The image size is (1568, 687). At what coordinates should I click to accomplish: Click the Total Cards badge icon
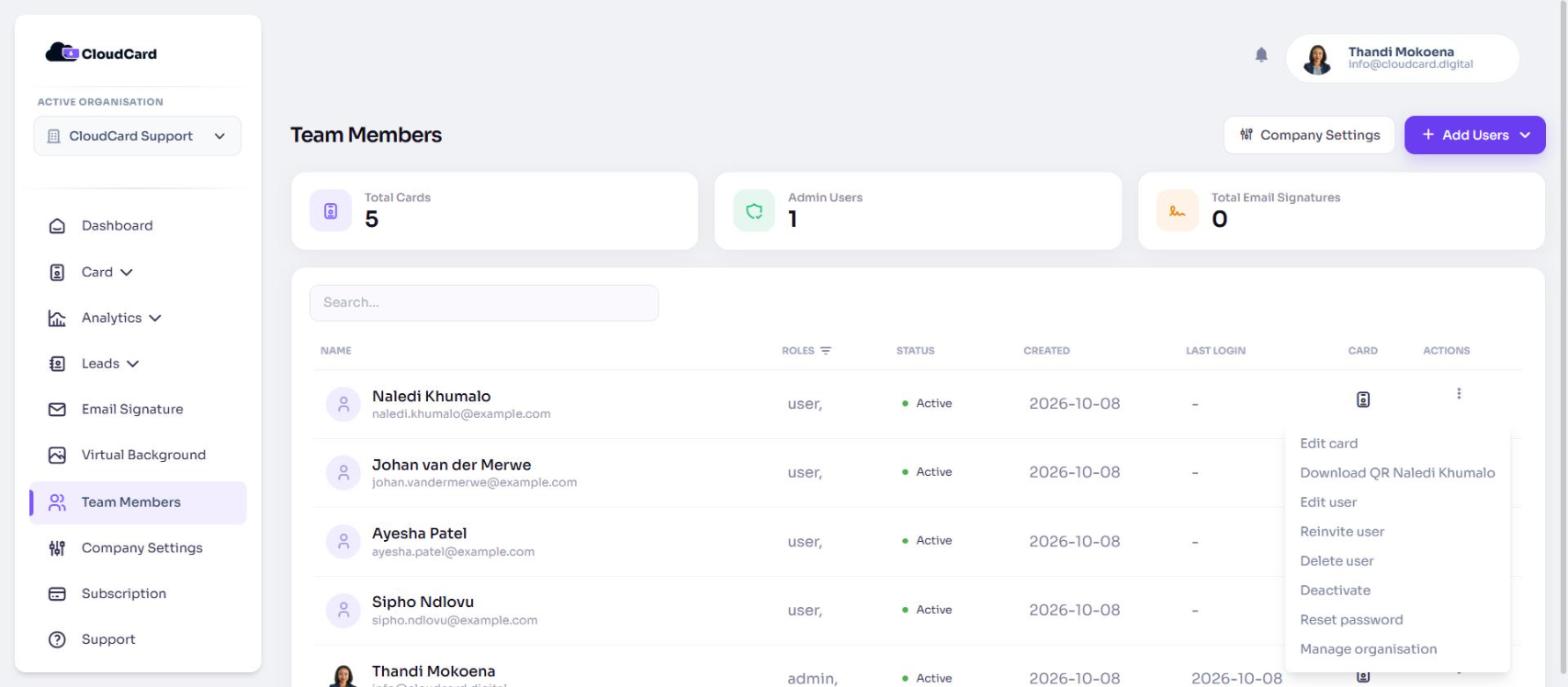coord(331,211)
